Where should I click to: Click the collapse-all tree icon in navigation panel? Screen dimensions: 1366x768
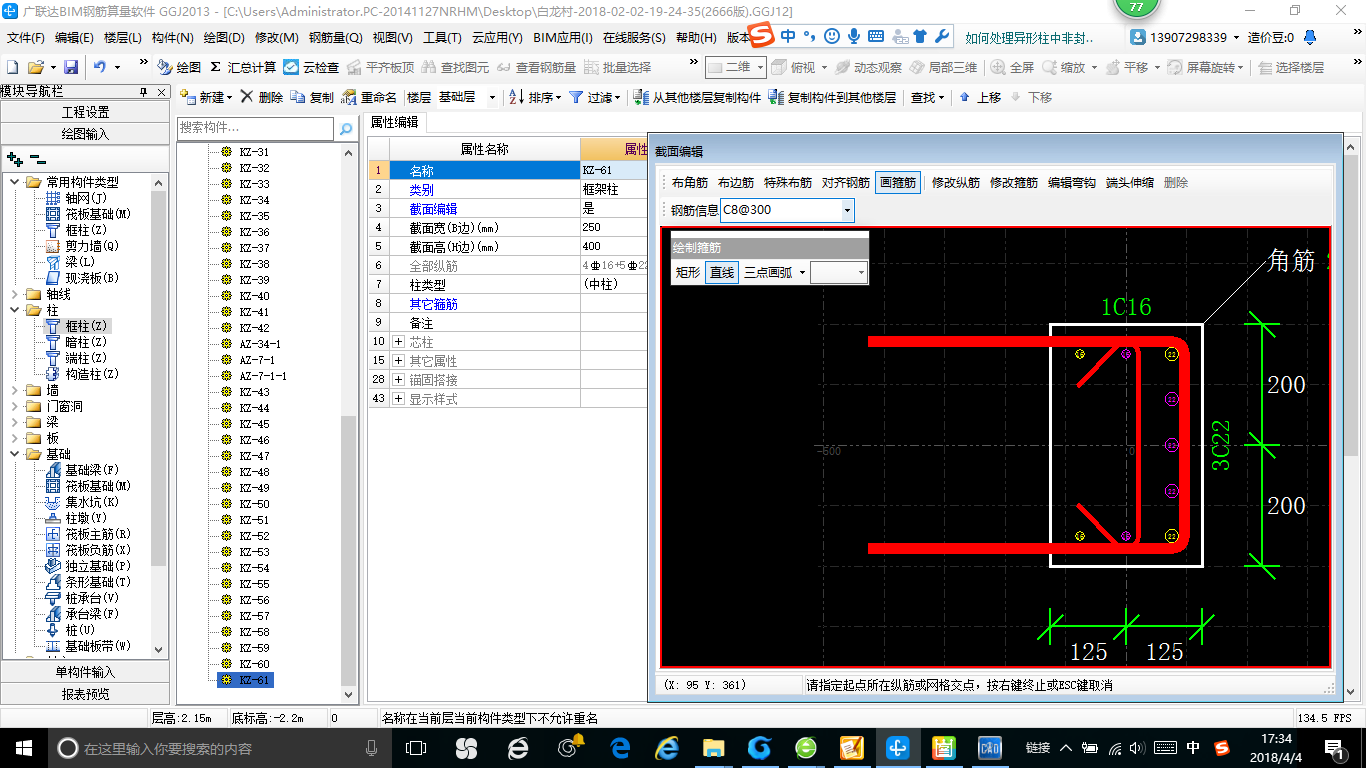(37, 159)
